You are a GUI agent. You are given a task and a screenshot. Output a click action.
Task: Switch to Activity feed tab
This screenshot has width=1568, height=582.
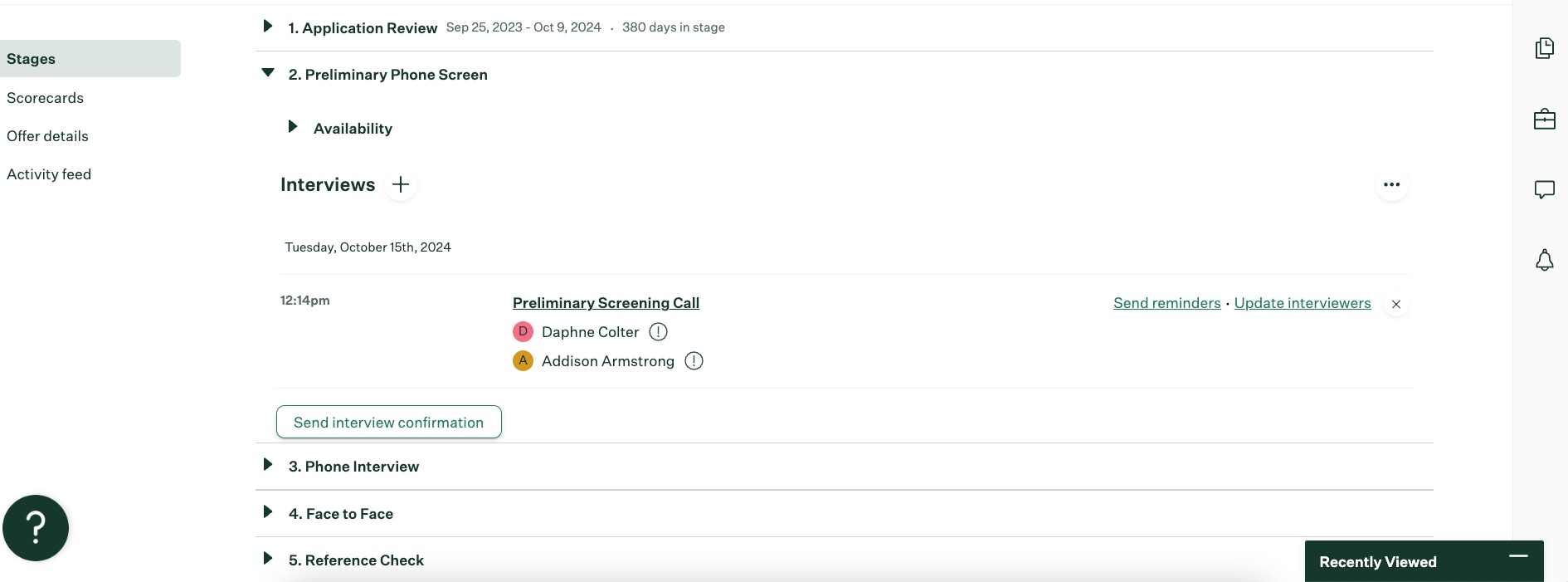pos(49,174)
